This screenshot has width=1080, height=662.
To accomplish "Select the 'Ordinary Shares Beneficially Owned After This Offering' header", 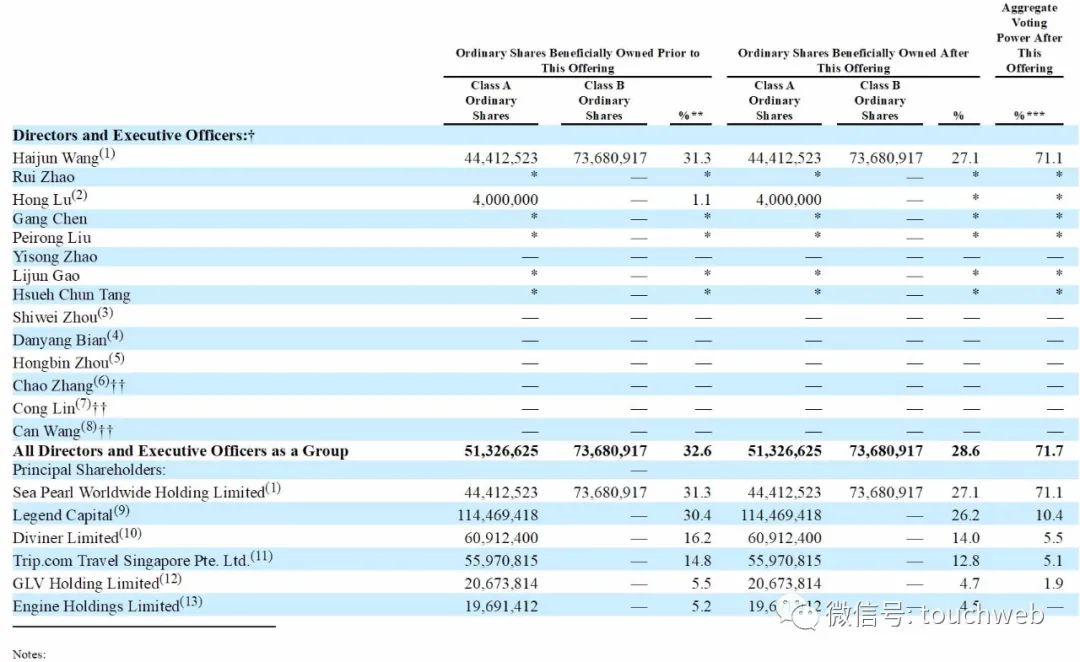I will click(853, 60).
